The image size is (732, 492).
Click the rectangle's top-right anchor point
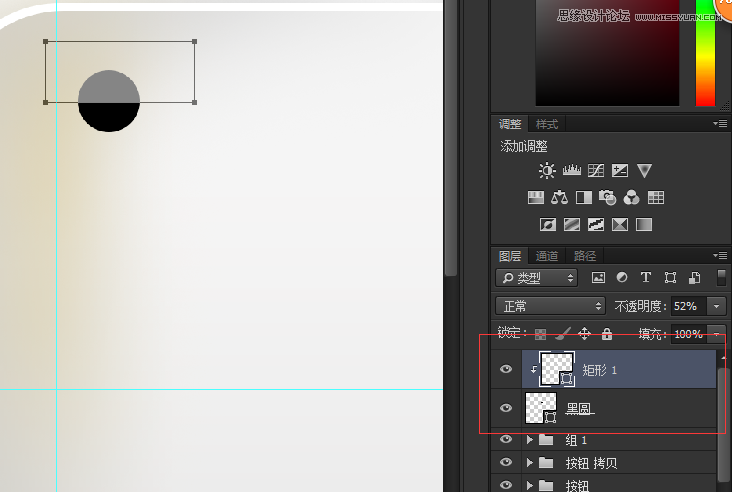point(194,42)
